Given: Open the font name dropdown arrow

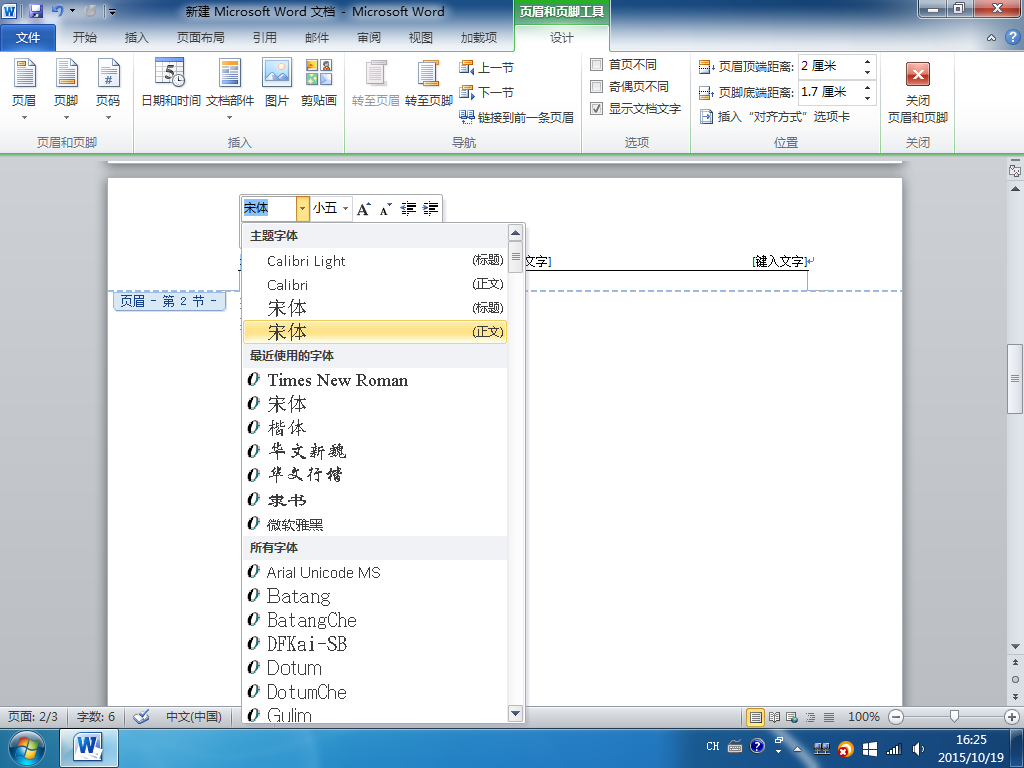Looking at the screenshot, I should [302, 208].
